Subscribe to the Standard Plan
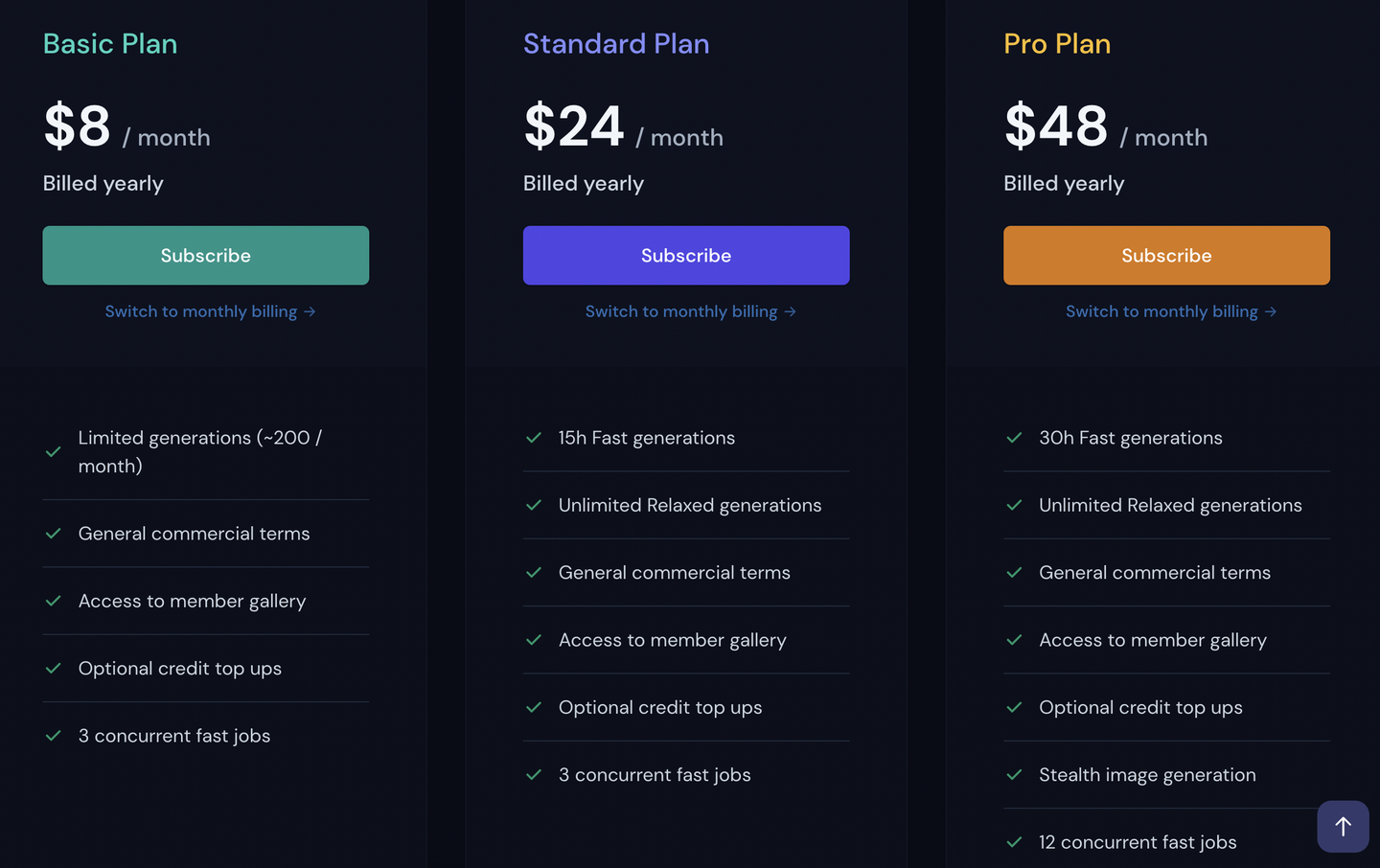Screen dimensions: 1380x868 point(686,256)
